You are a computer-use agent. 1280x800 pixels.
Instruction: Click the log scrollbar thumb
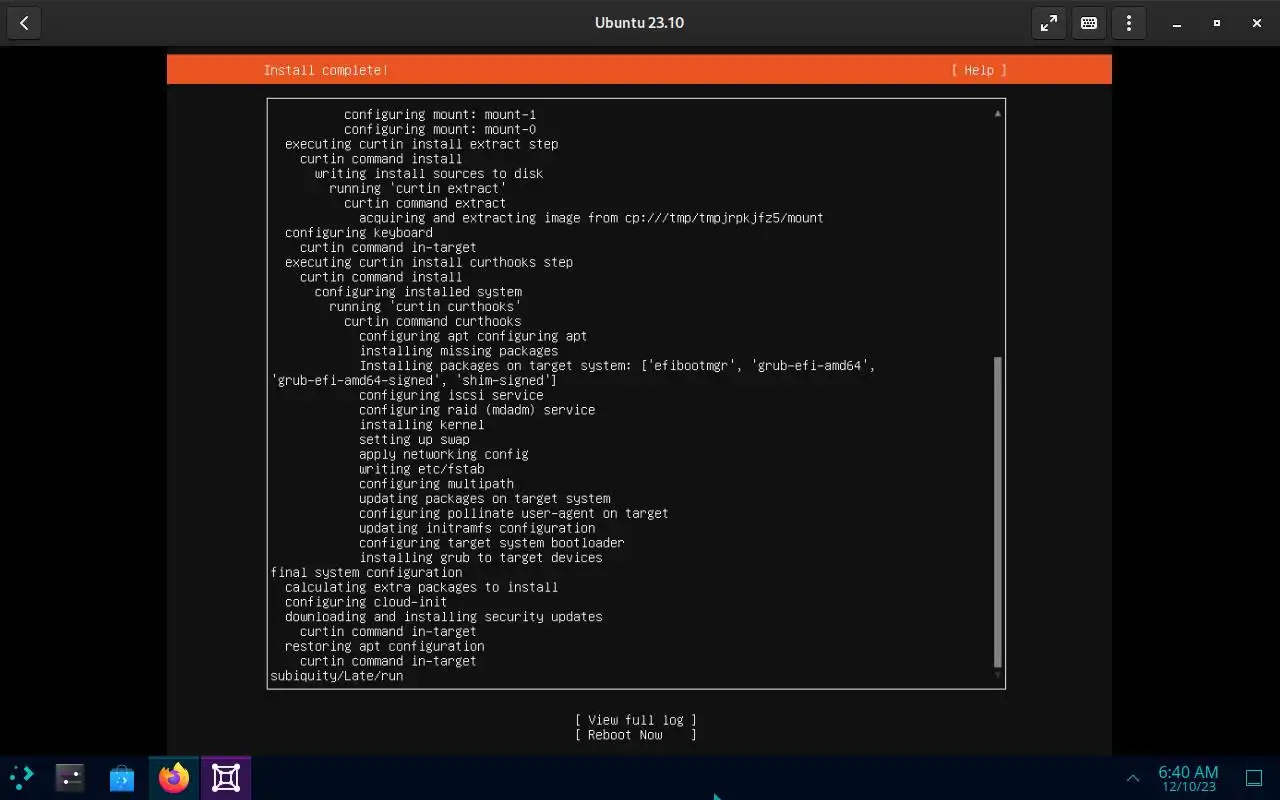[x=997, y=511]
